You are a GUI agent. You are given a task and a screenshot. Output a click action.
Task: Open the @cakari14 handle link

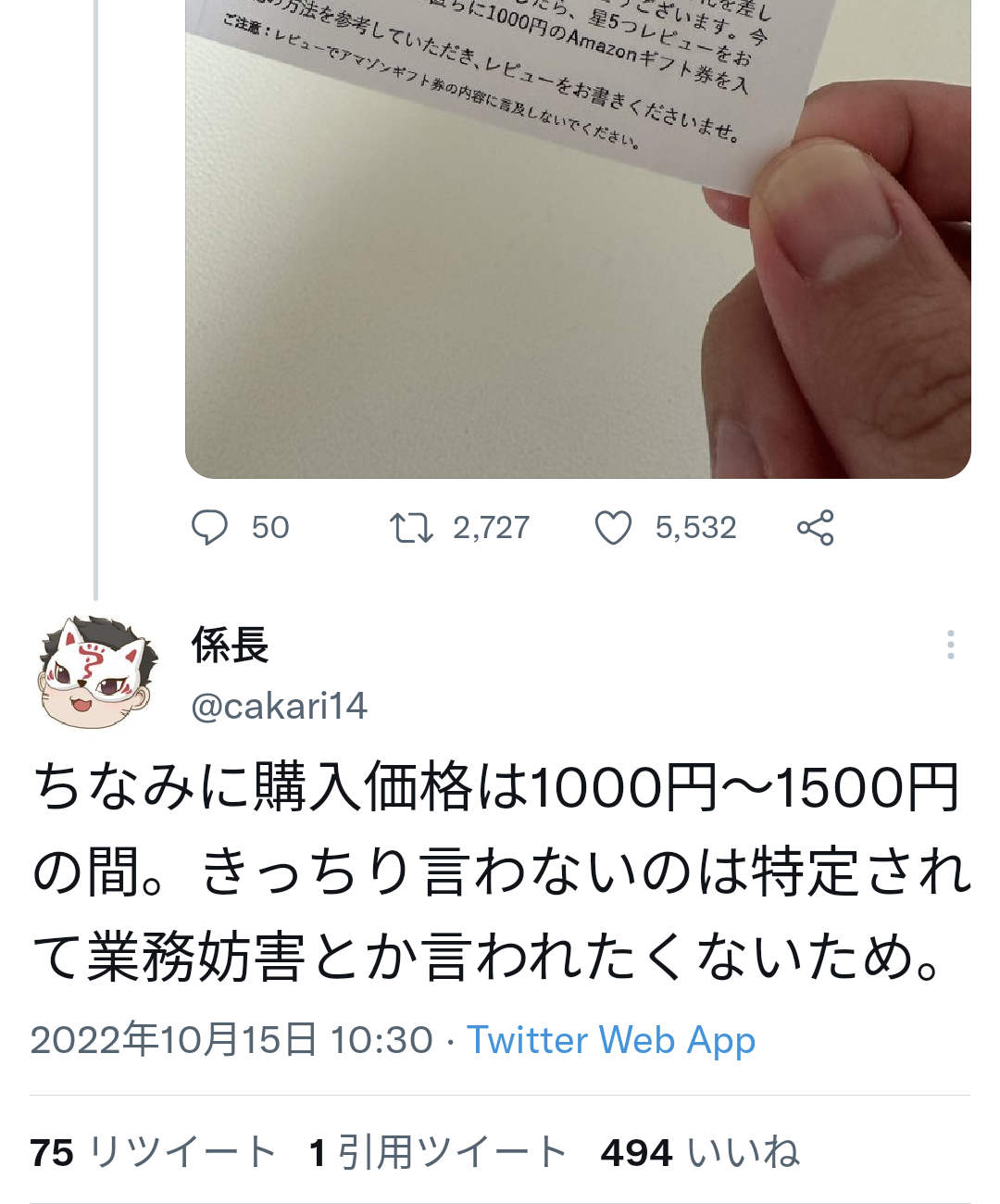tap(279, 706)
